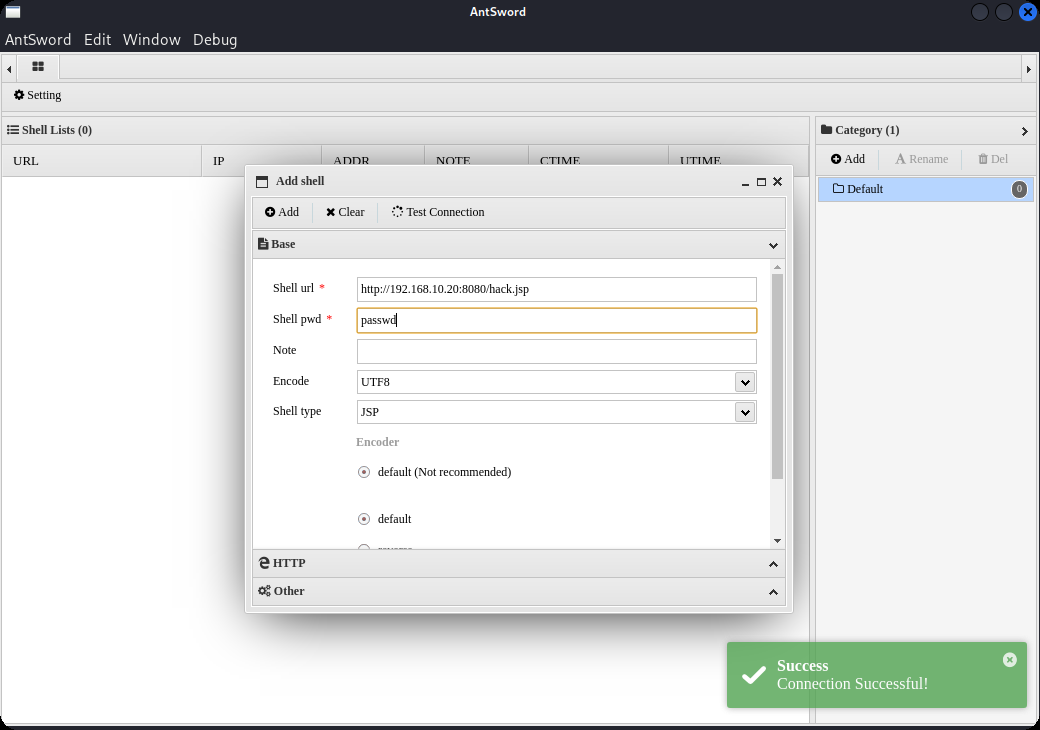Clear the shell form fields
Screen dimensions: 1040x730
click(345, 212)
